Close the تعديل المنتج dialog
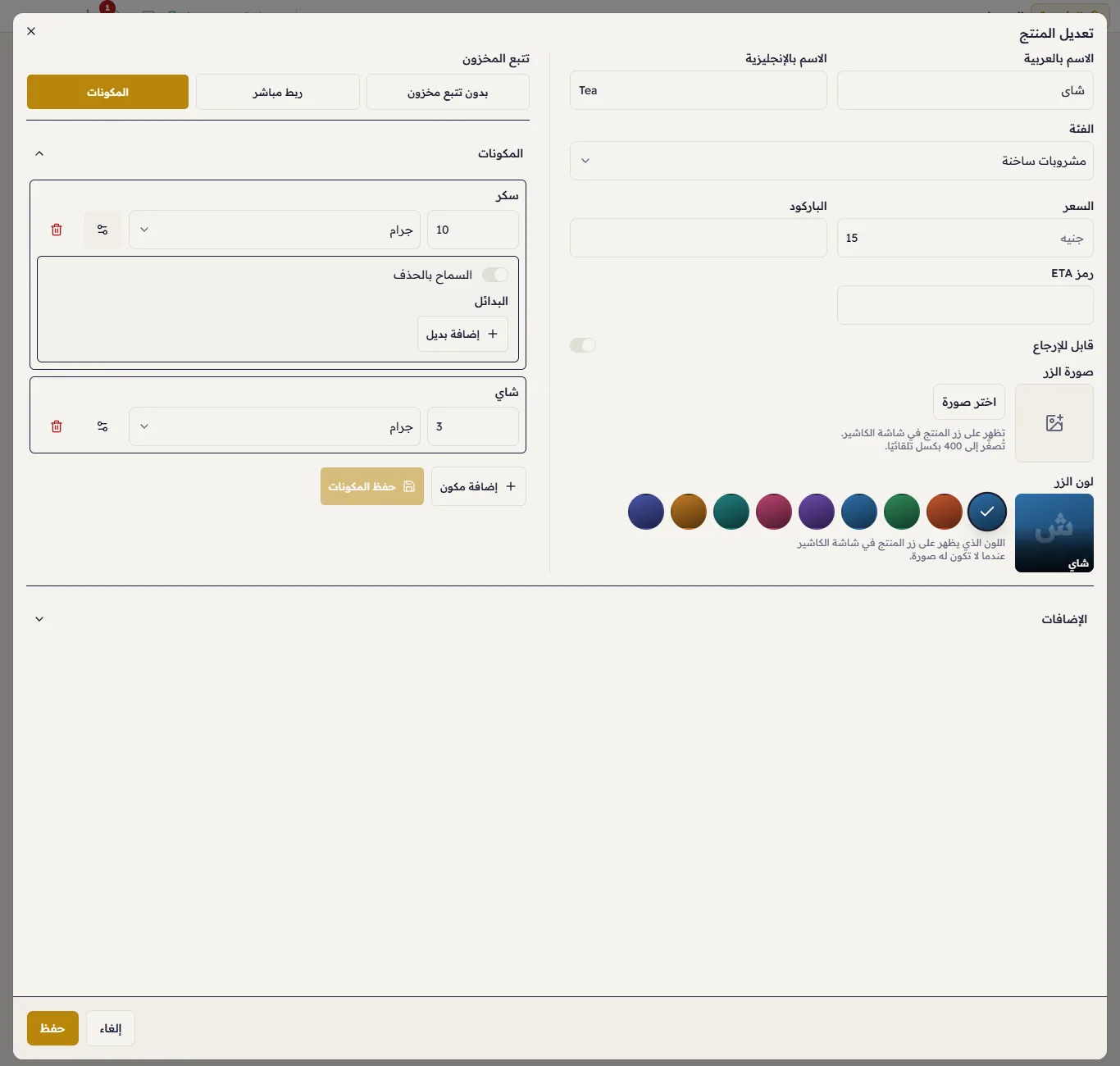This screenshot has width=1120, height=1066. click(31, 31)
